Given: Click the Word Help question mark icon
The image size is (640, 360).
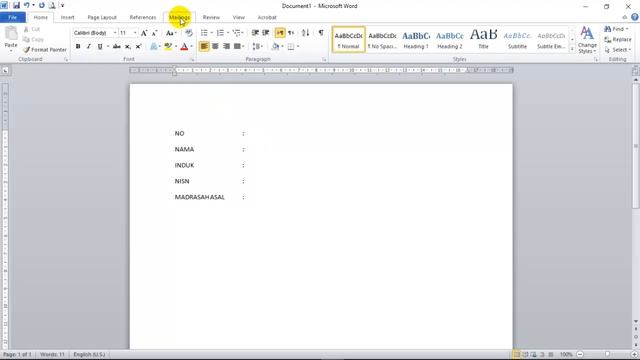Looking at the screenshot, I should coord(635,17).
